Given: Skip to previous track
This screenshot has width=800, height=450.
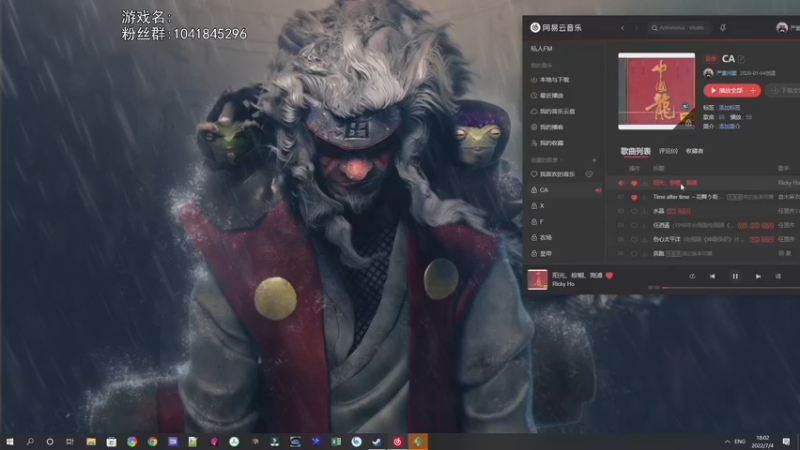Looking at the screenshot, I should click(x=712, y=277).
